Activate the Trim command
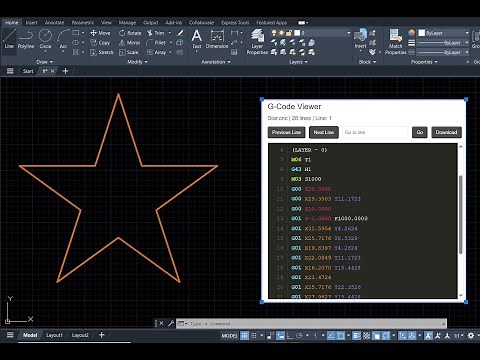The height and width of the screenshot is (360, 480). (x=156, y=33)
